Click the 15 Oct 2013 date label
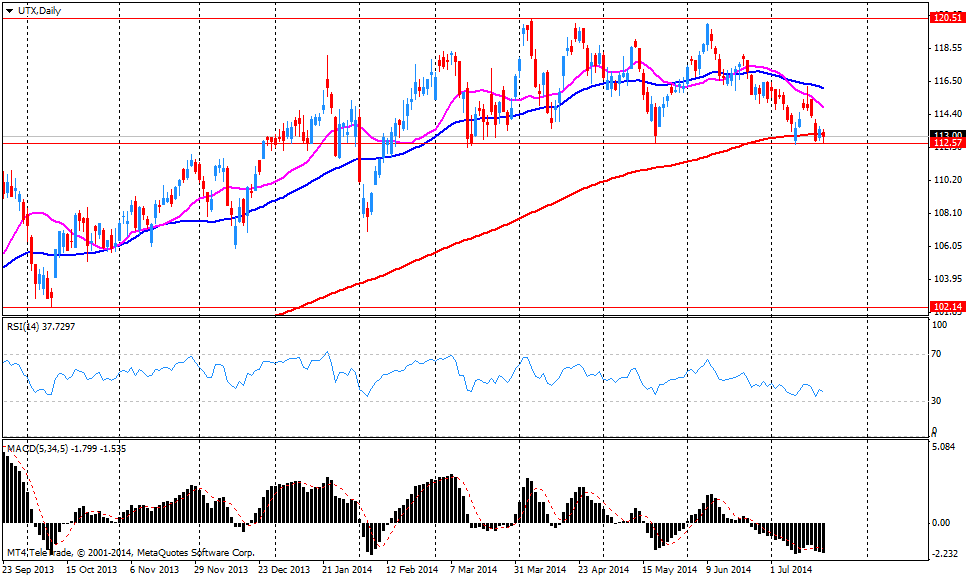 [91, 569]
